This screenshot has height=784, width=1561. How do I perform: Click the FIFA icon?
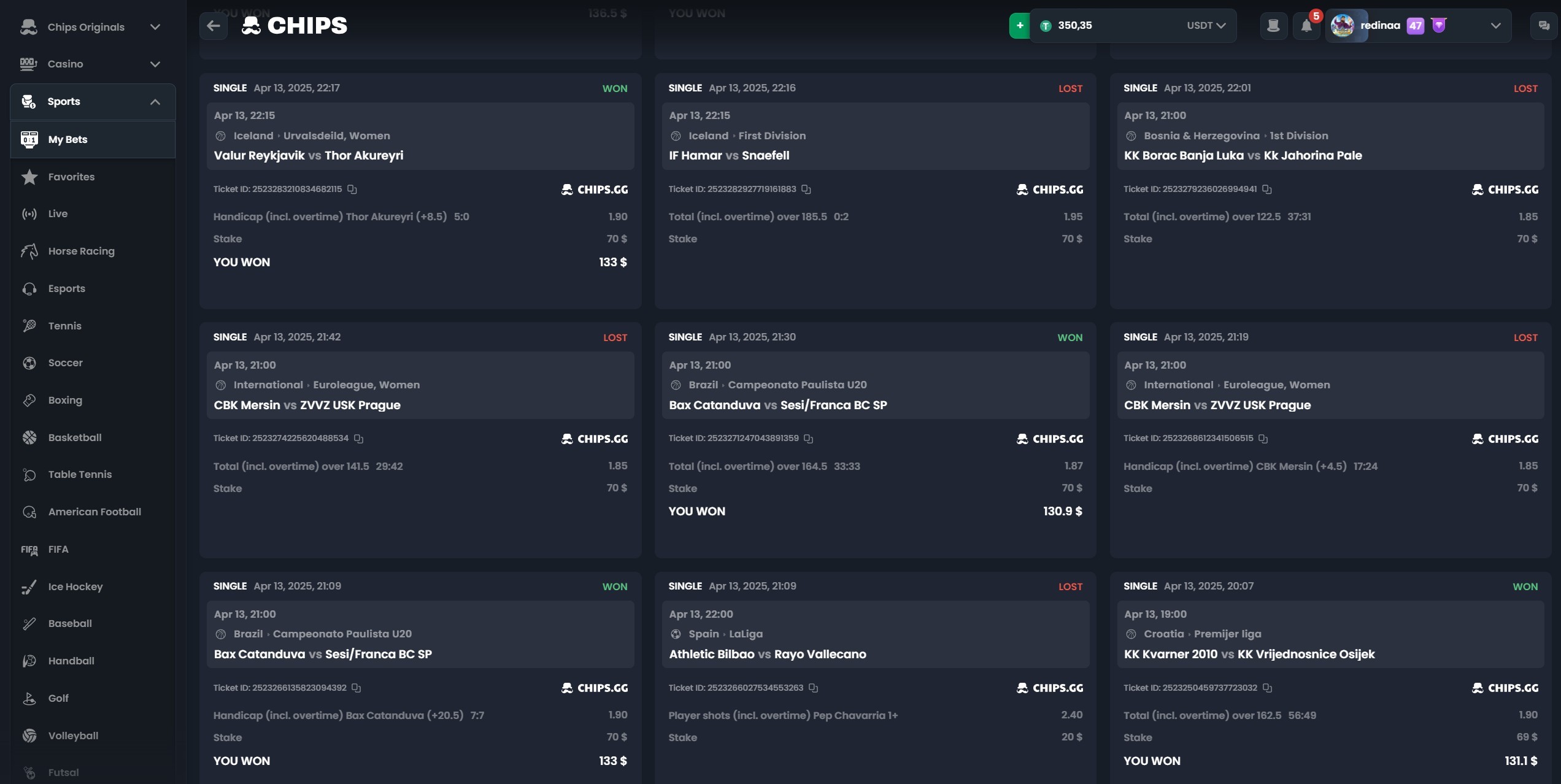point(29,550)
